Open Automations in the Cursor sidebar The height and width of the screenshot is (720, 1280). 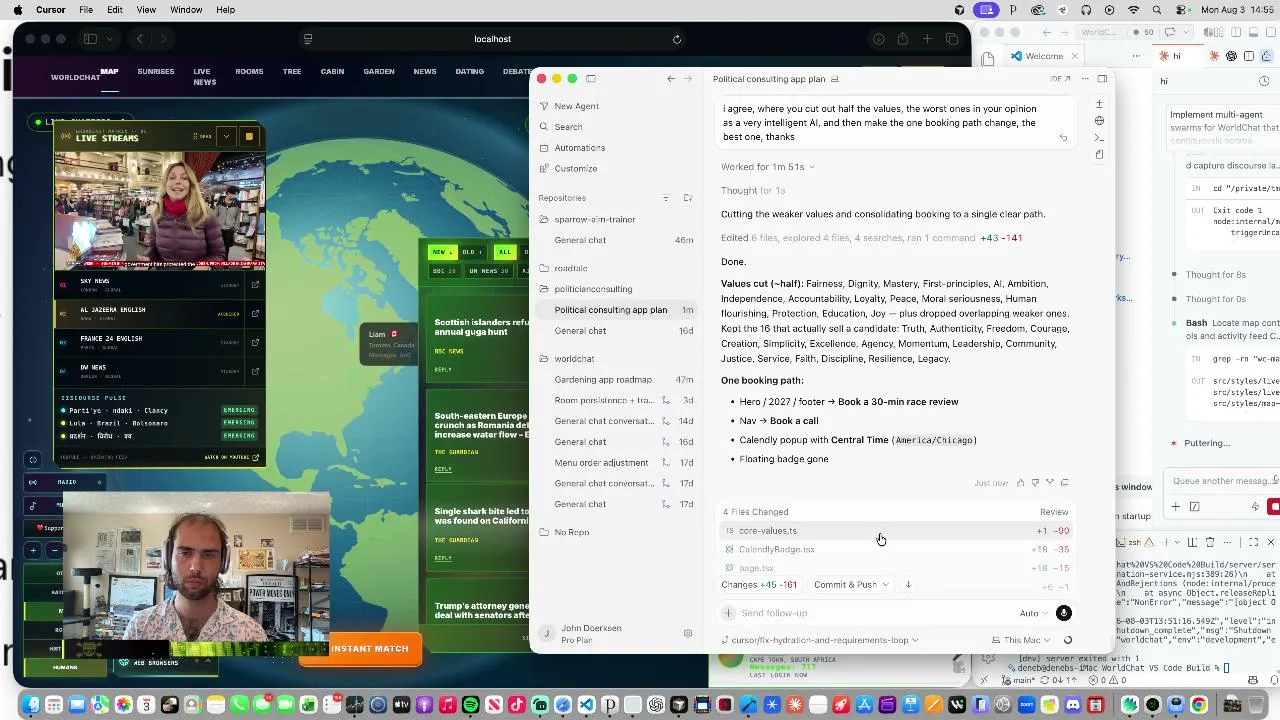point(579,148)
